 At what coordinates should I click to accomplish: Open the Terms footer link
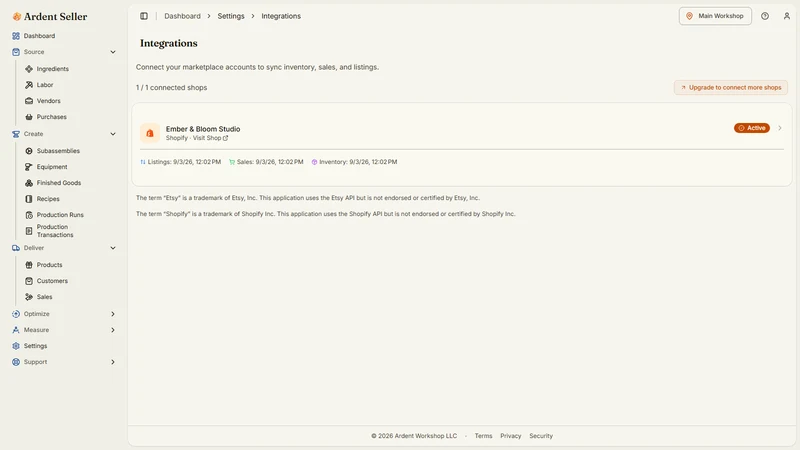pos(483,436)
